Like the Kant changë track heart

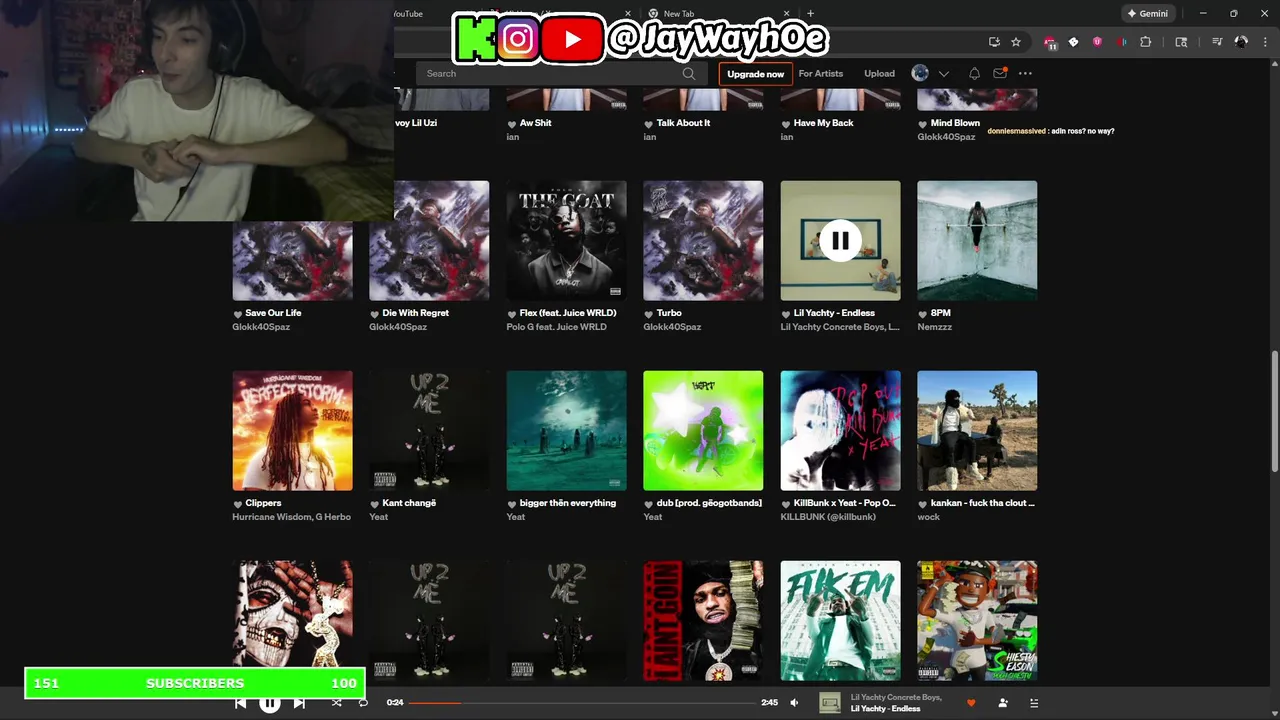tap(375, 503)
